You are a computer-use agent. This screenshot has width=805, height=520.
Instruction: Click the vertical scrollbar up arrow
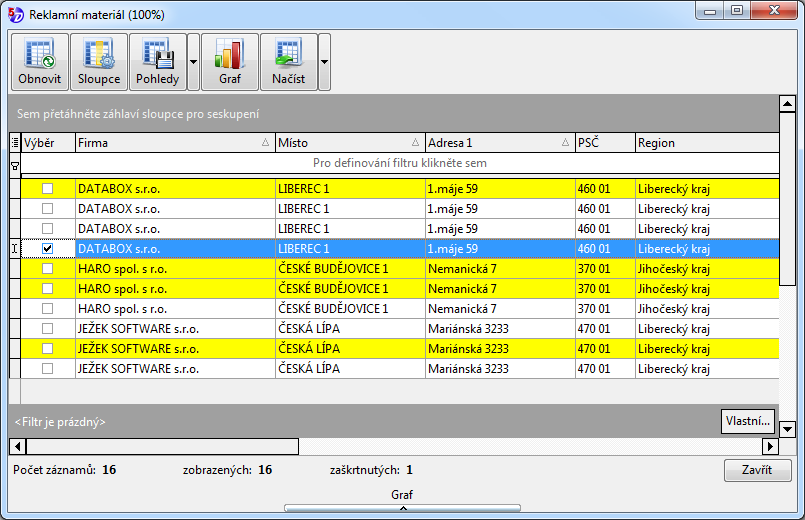(787, 104)
